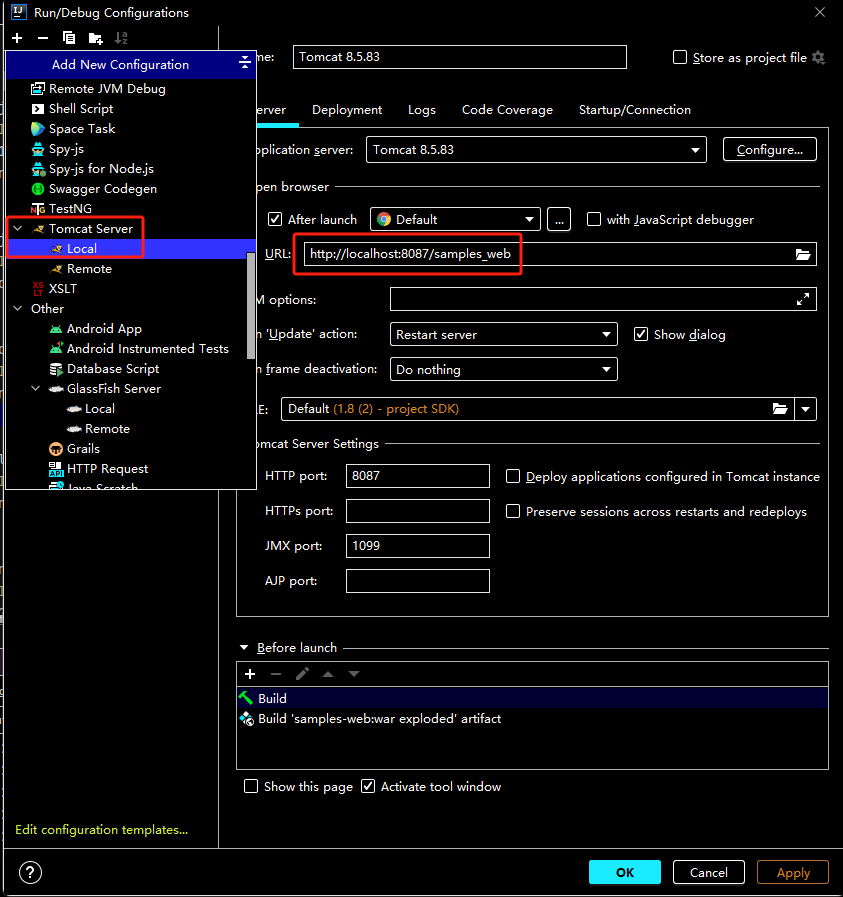Viewport: 843px width, 897px height.
Task: Click the add task plus icon in Before launch
Action: click(250, 674)
